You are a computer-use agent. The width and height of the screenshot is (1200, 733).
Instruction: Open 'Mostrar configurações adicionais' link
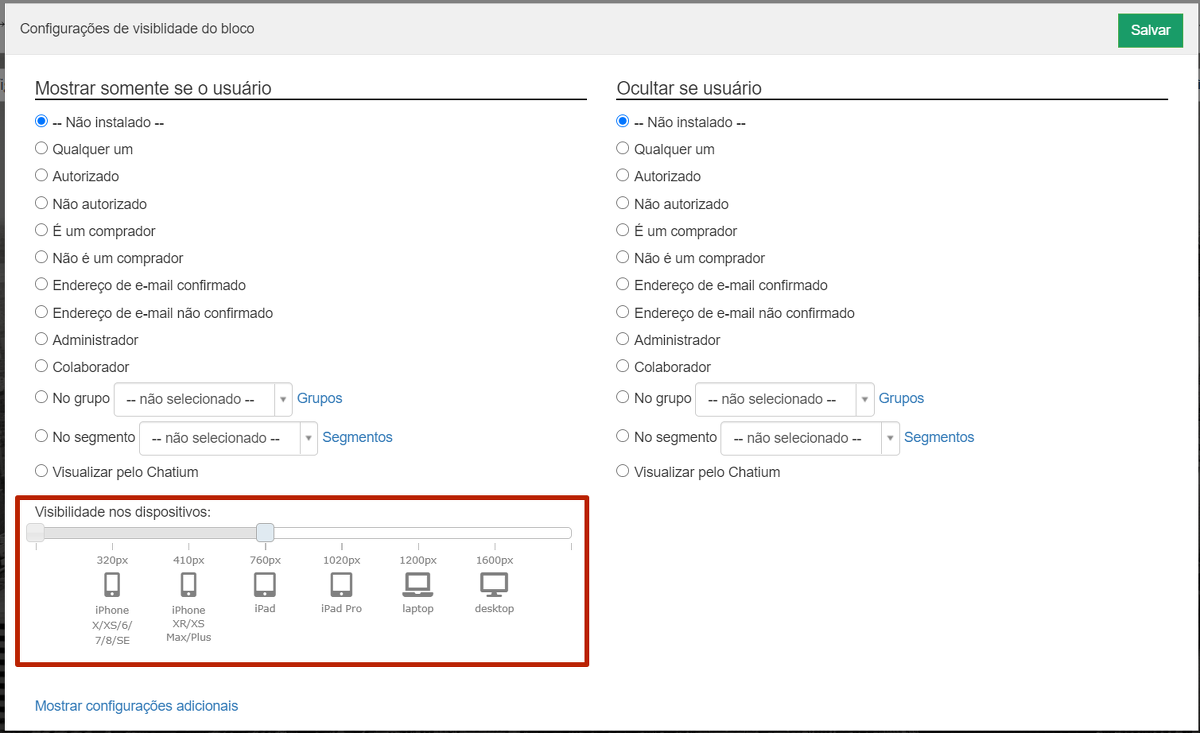pyautogui.click(x=137, y=706)
